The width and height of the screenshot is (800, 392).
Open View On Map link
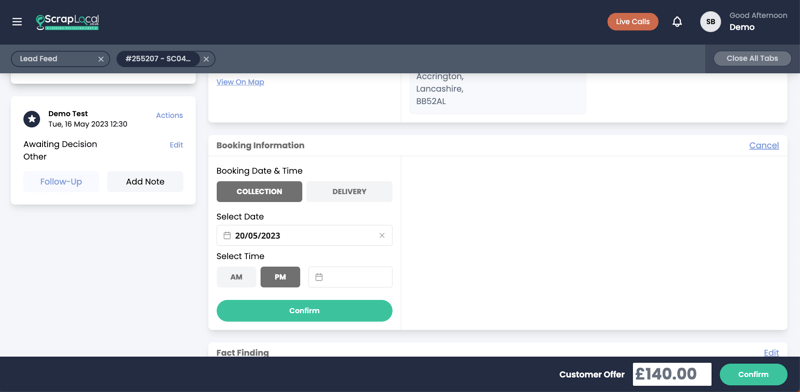coord(240,82)
